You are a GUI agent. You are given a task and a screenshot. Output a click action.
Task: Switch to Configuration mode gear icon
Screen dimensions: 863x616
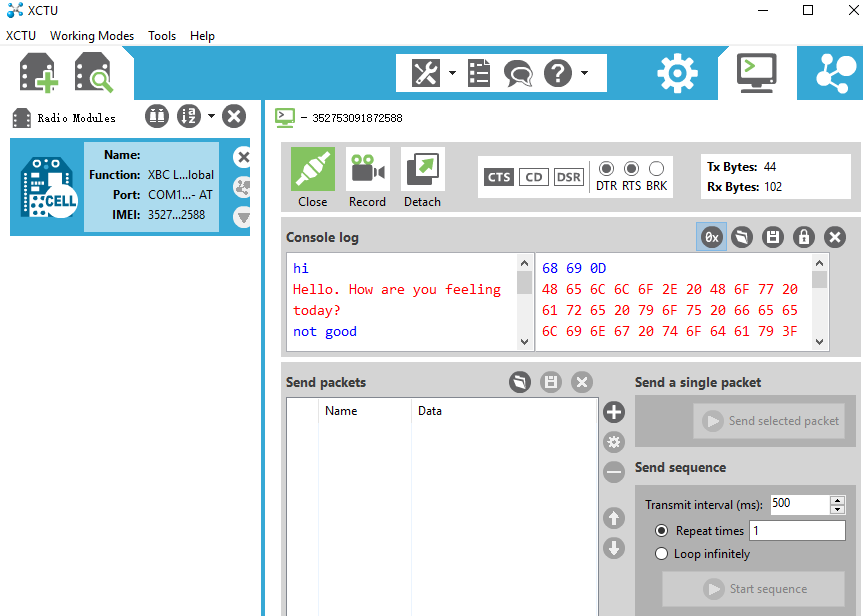(678, 73)
